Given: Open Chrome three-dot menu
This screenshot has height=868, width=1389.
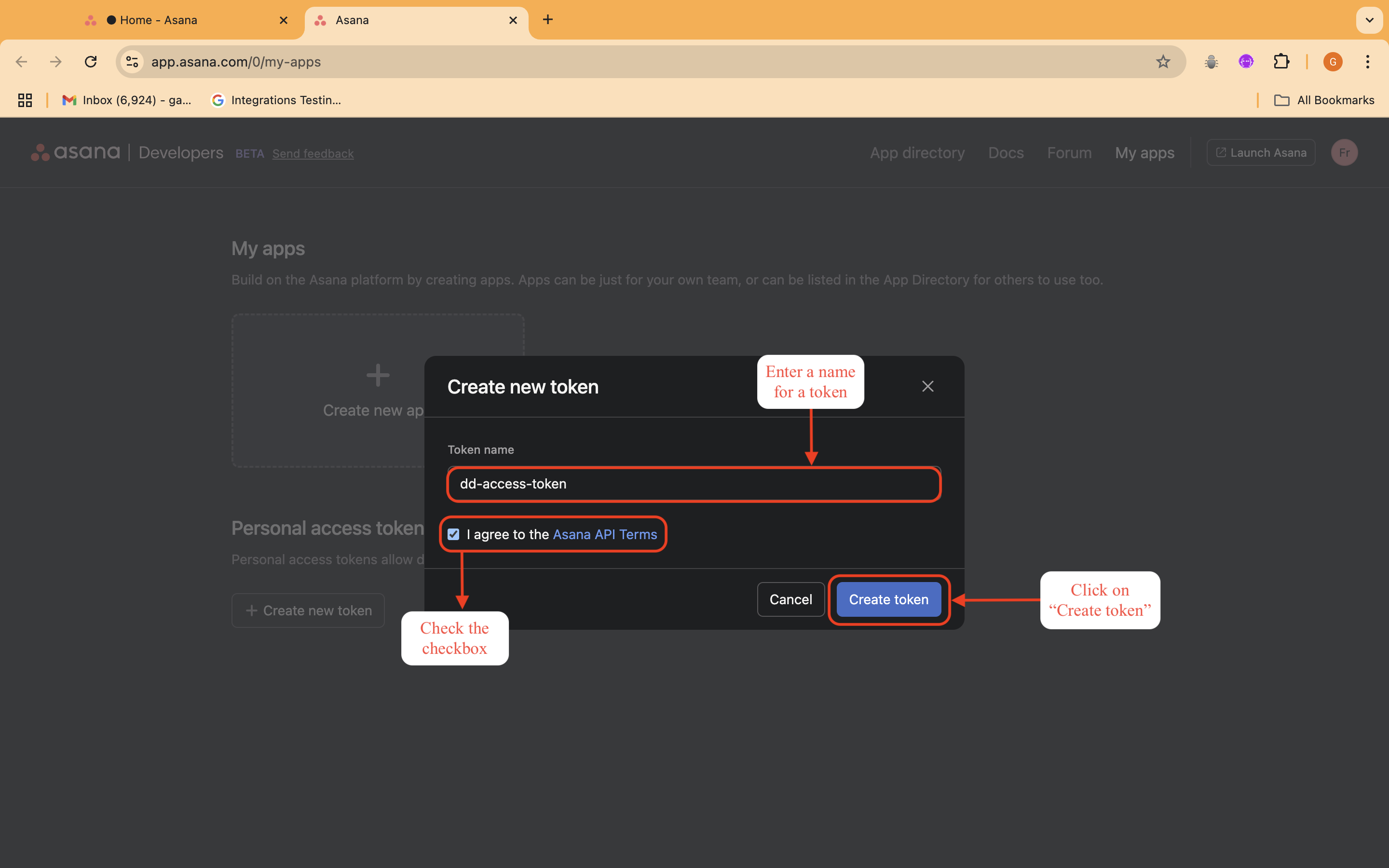Looking at the screenshot, I should [1367, 61].
